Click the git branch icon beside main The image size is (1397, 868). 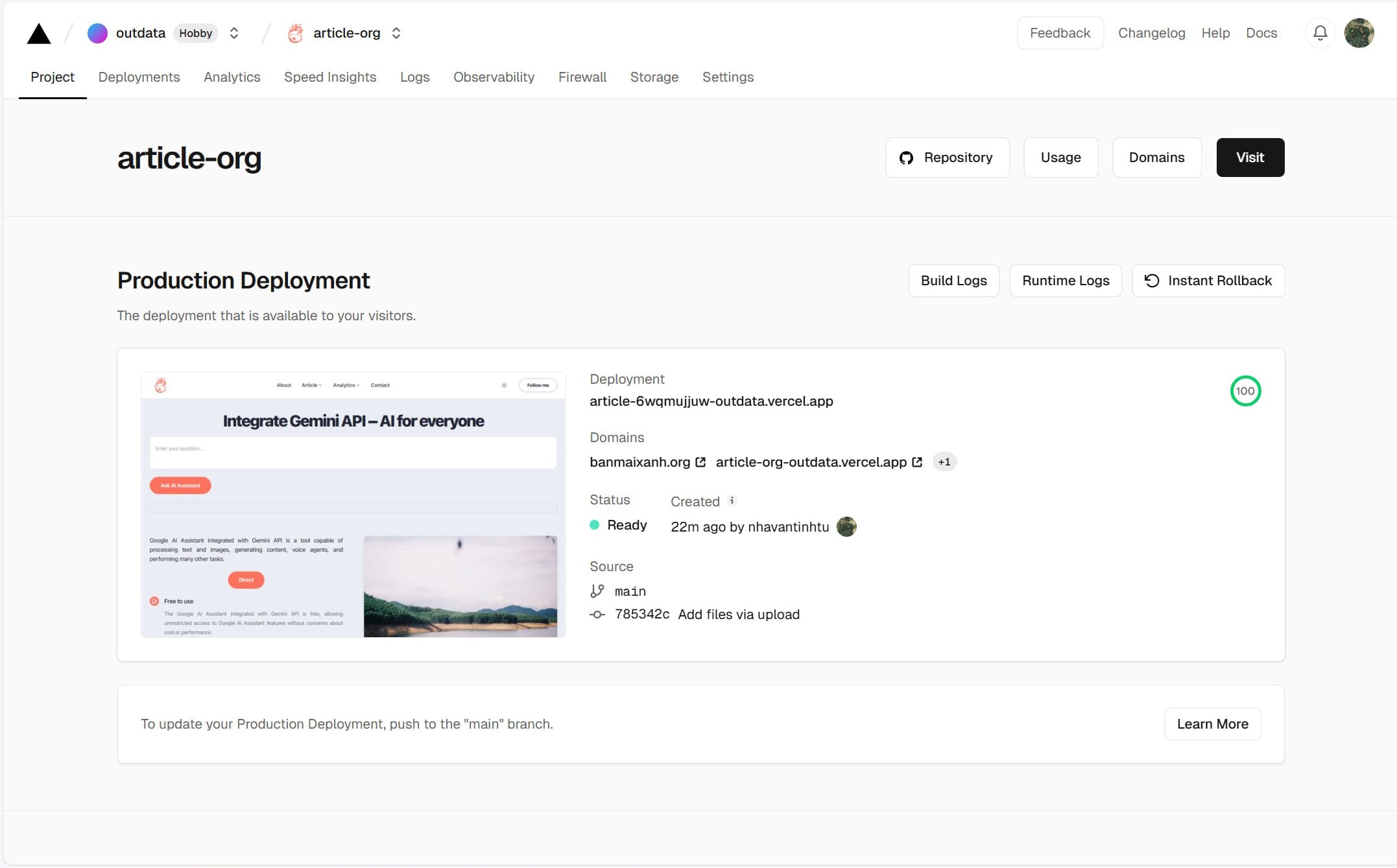click(597, 591)
